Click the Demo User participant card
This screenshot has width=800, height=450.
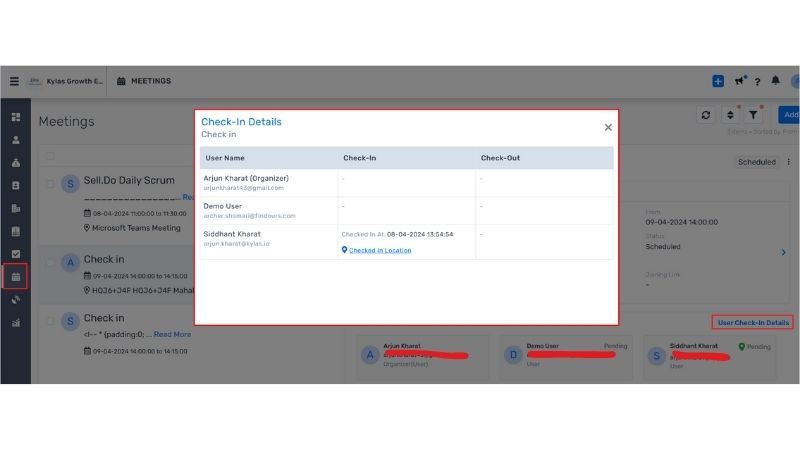[566, 357]
